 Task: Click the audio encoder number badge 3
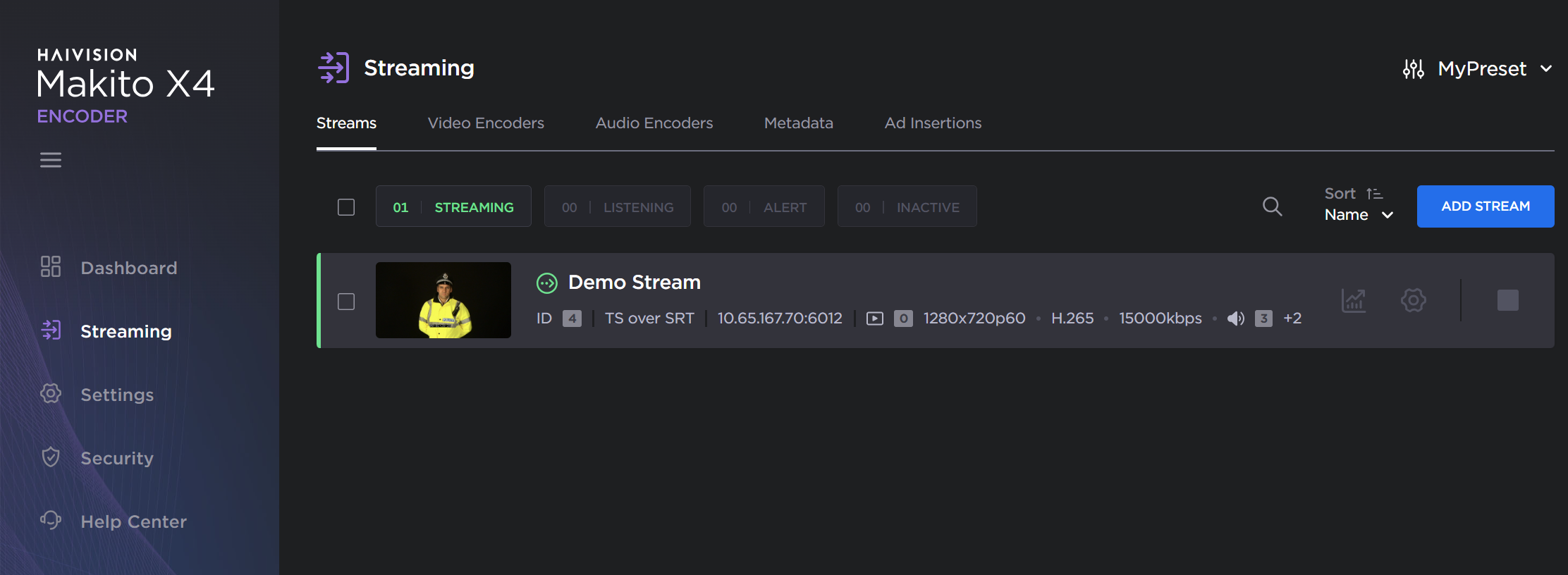[x=1264, y=319]
